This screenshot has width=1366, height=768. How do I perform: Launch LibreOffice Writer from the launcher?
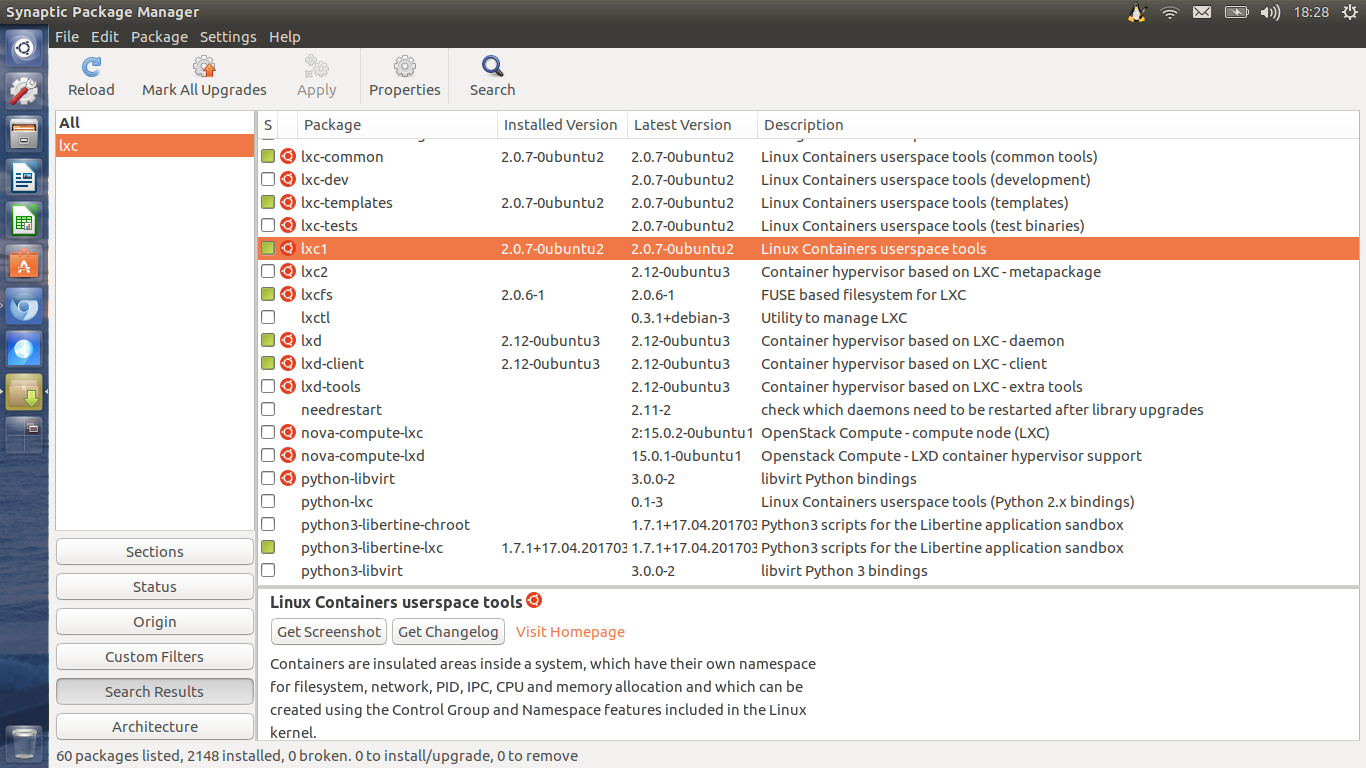click(24, 177)
